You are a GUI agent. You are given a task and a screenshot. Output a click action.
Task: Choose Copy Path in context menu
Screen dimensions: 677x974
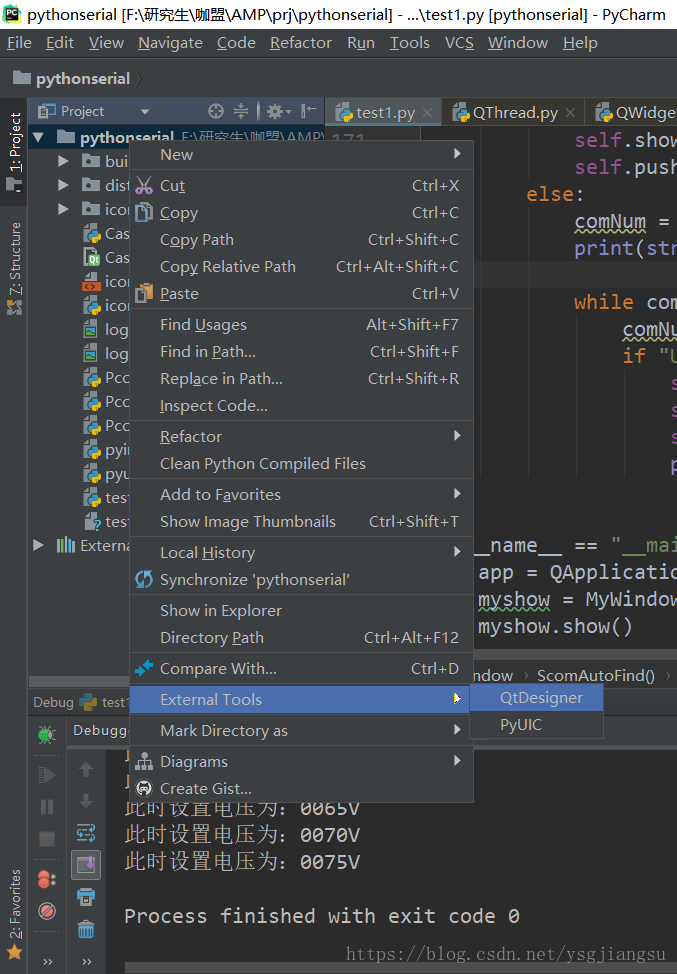[x=301, y=239]
